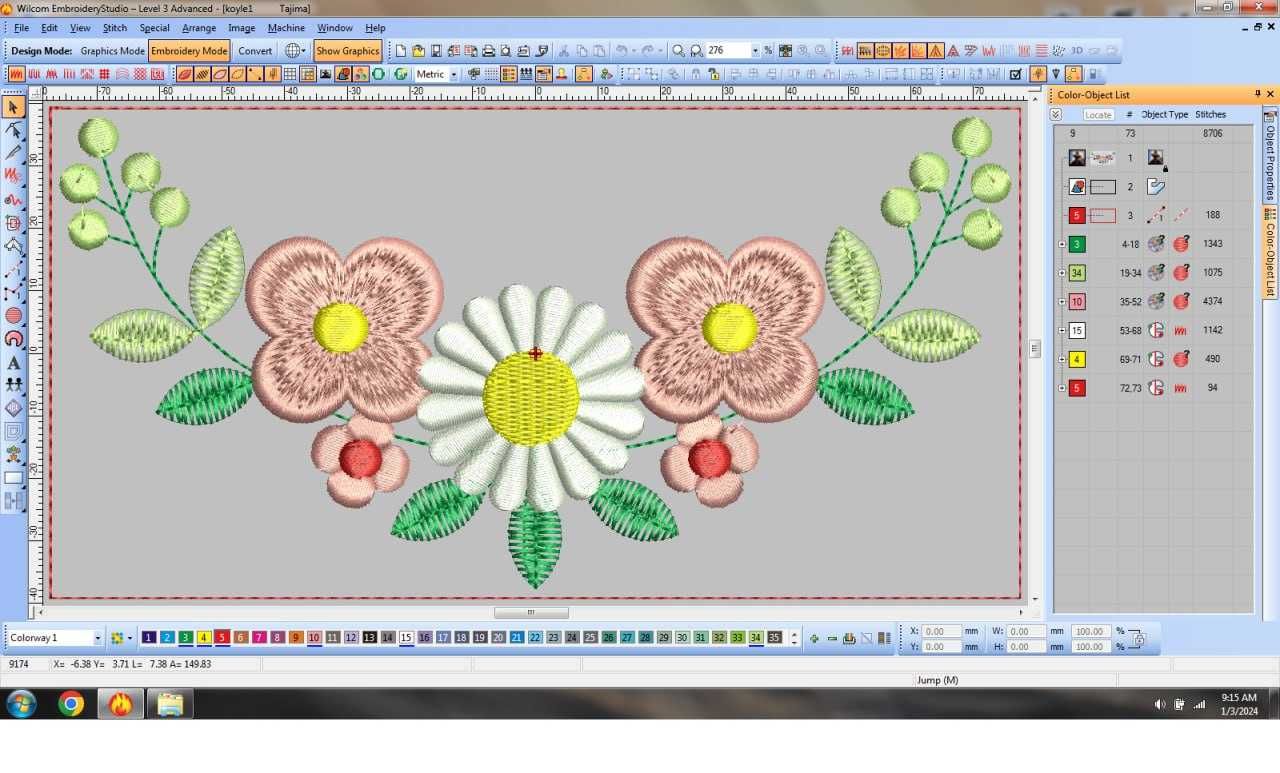
Task: Click the green Generate Stitches icon
Action: (x=401, y=74)
